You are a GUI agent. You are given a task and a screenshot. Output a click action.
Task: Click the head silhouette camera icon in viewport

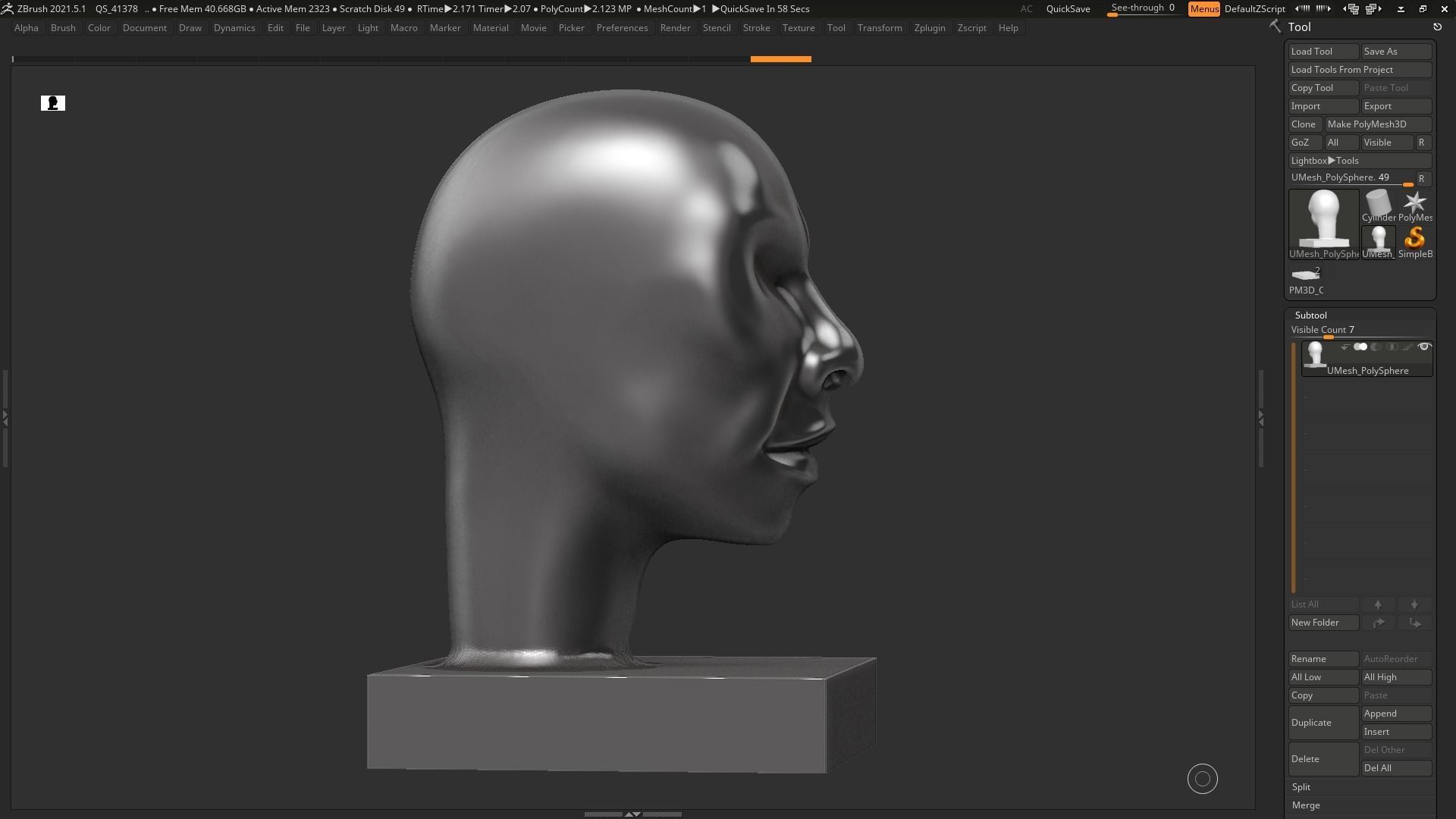tap(53, 103)
